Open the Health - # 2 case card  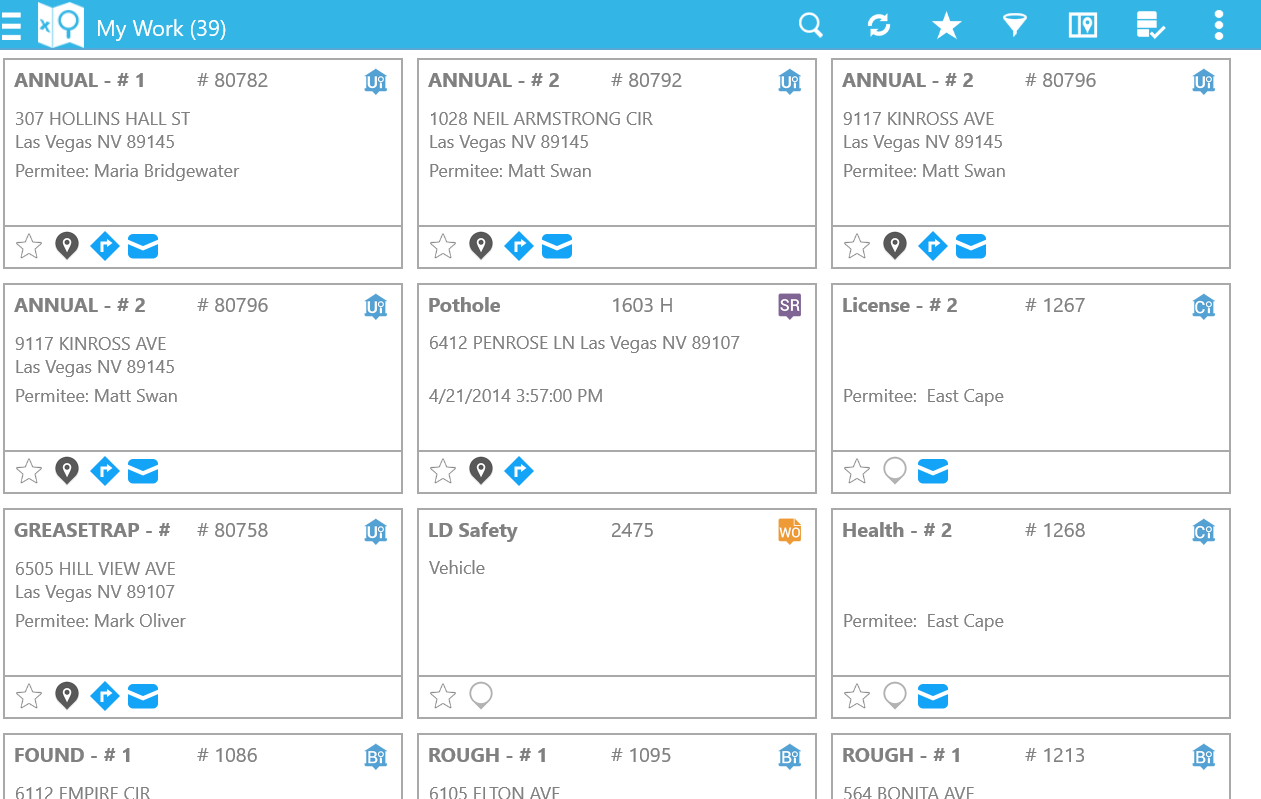click(1030, 590)
